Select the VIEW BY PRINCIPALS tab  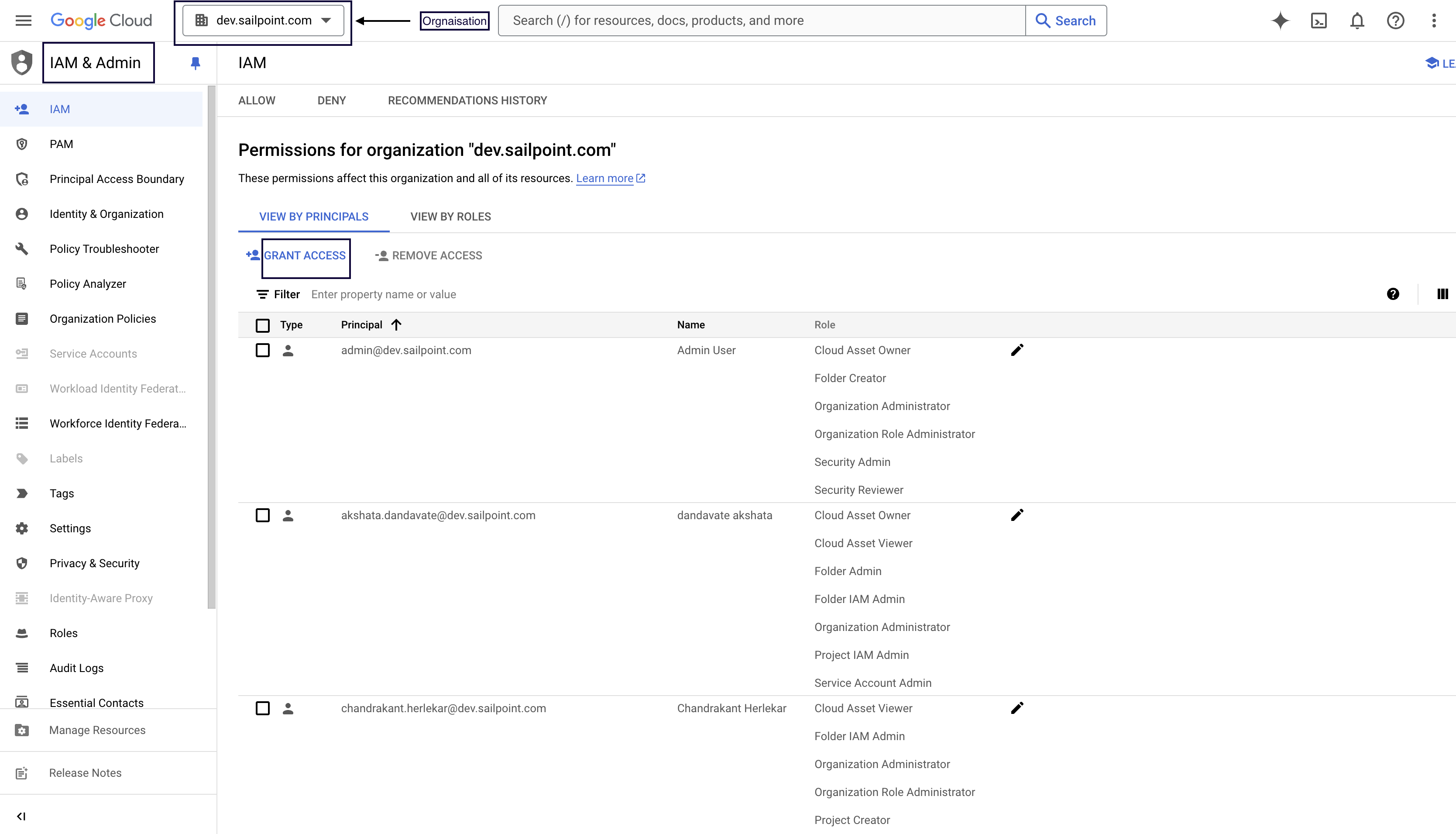tap(314, 217)
